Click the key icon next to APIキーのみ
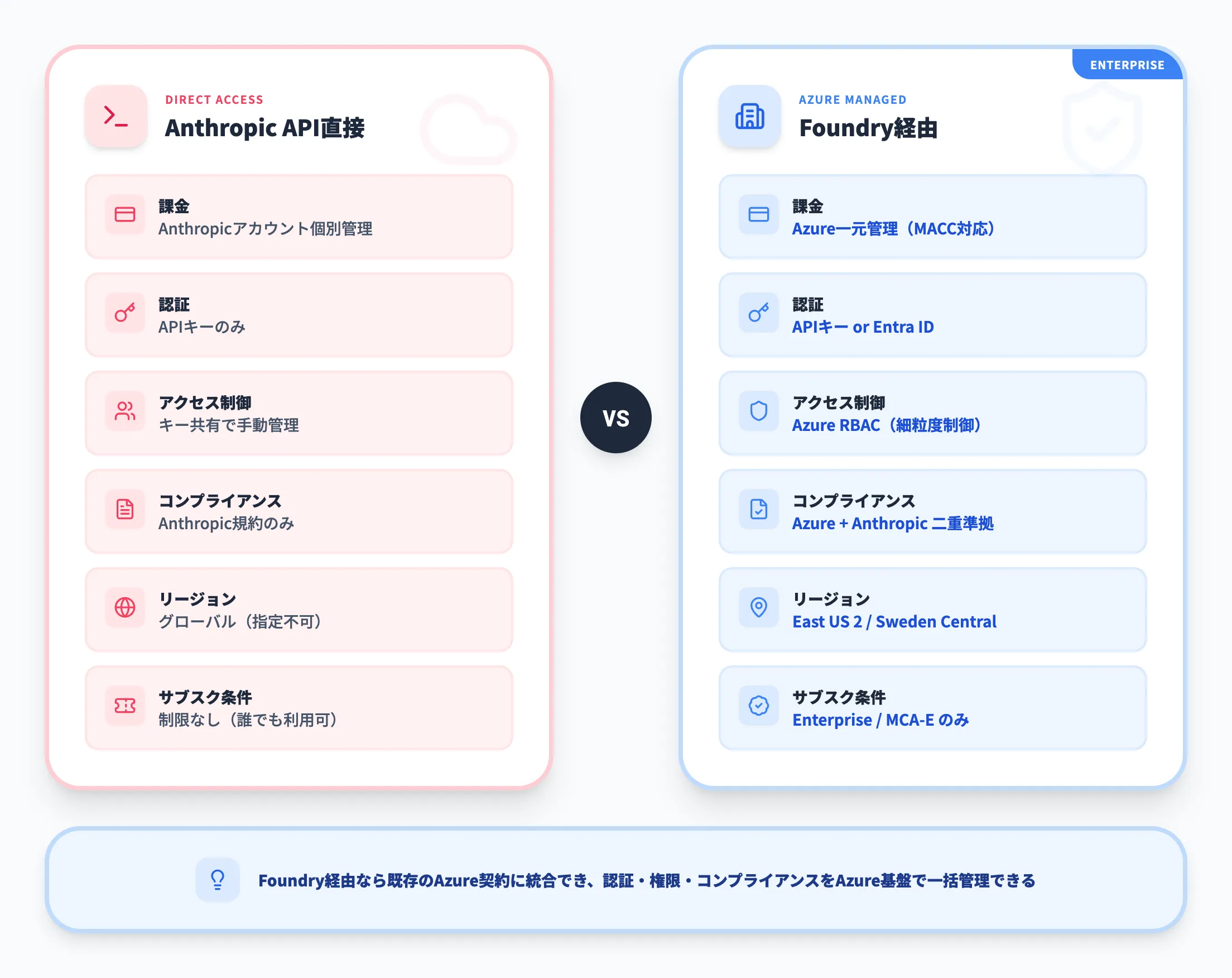The width and height of the screenshot is (1232, 978). pyautogui.click(x=124, y=313)
